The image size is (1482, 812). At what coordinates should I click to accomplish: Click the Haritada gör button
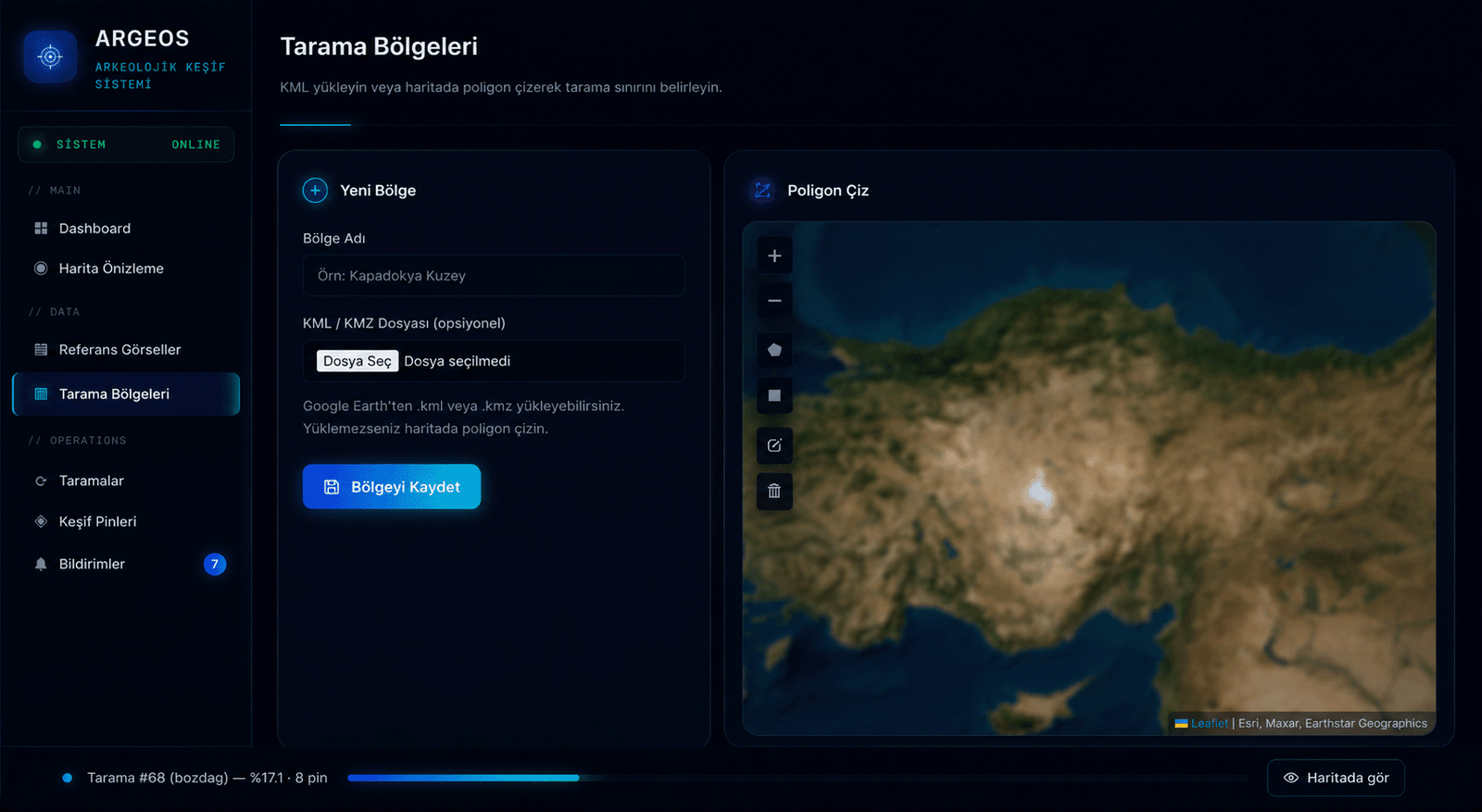(1336, 778)
